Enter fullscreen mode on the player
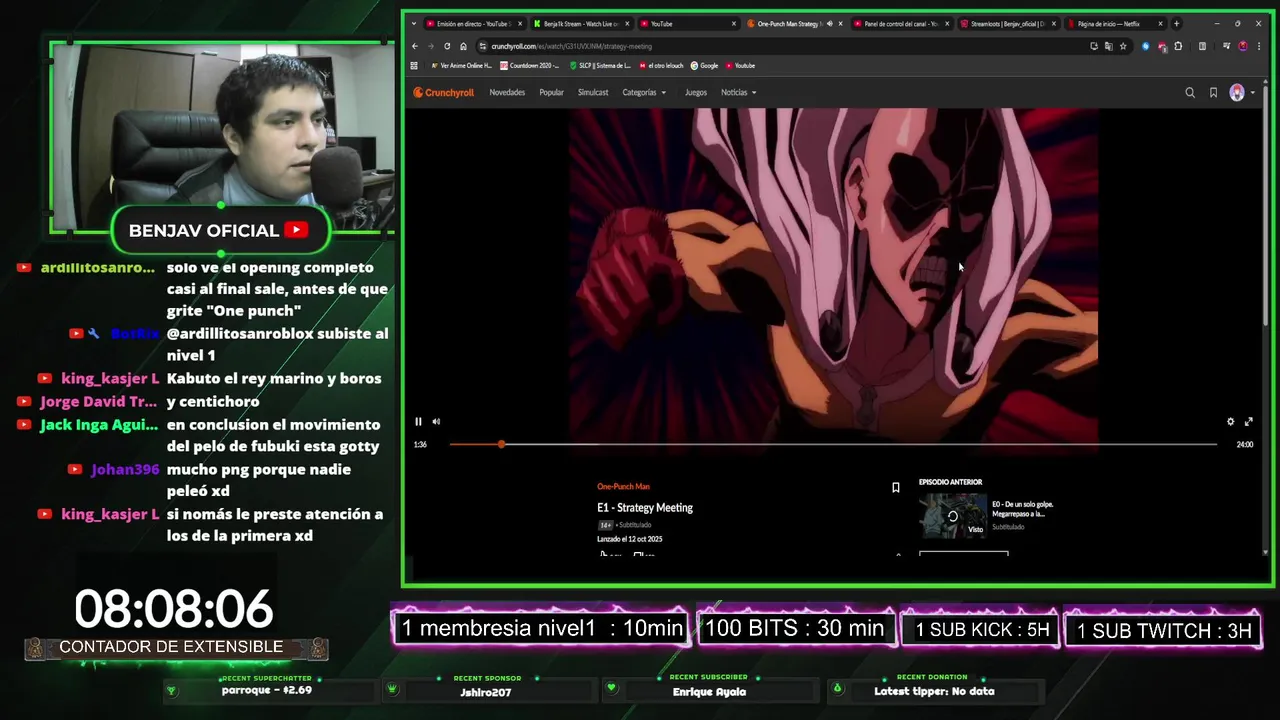Viewport: 1280px width, 720px height. point(1248,421)
